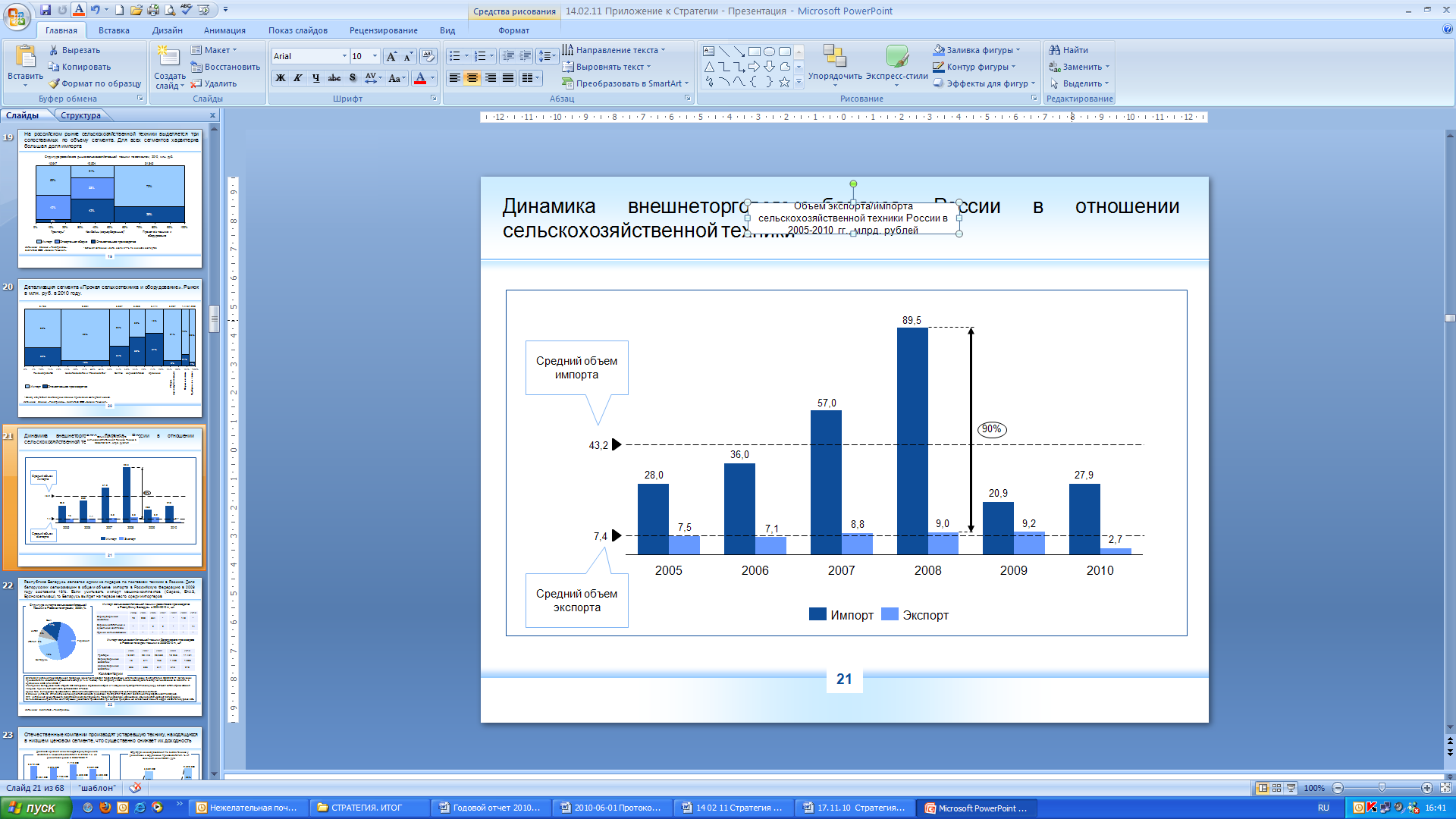This screenshot has width=1456, height=819.
Task: Undo the last action
Action: click(x=95, y=10)
